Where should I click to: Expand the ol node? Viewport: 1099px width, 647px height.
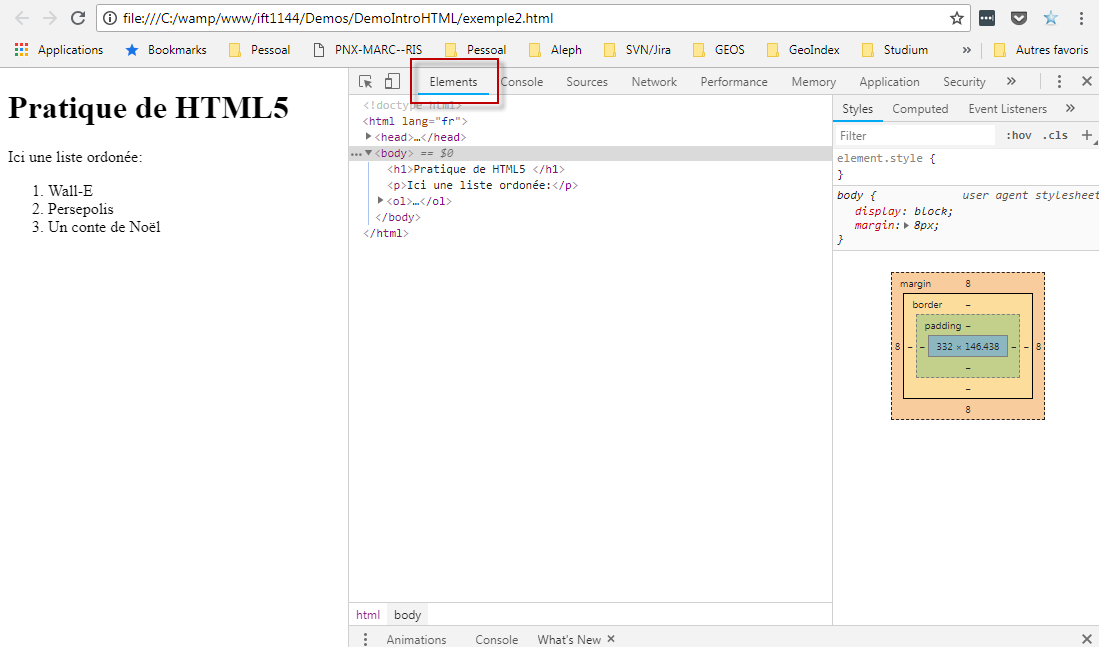click(381, 200)
